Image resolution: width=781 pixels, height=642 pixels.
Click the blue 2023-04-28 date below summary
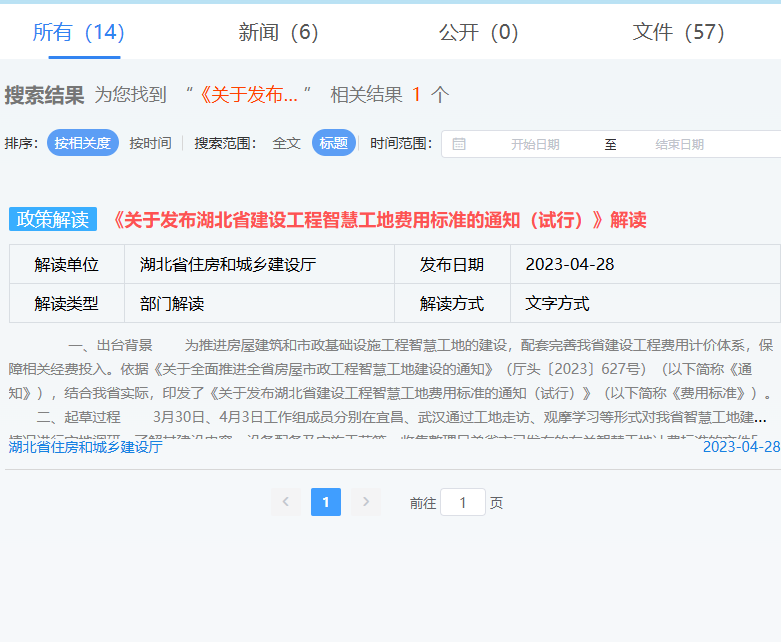coord(740,447)
